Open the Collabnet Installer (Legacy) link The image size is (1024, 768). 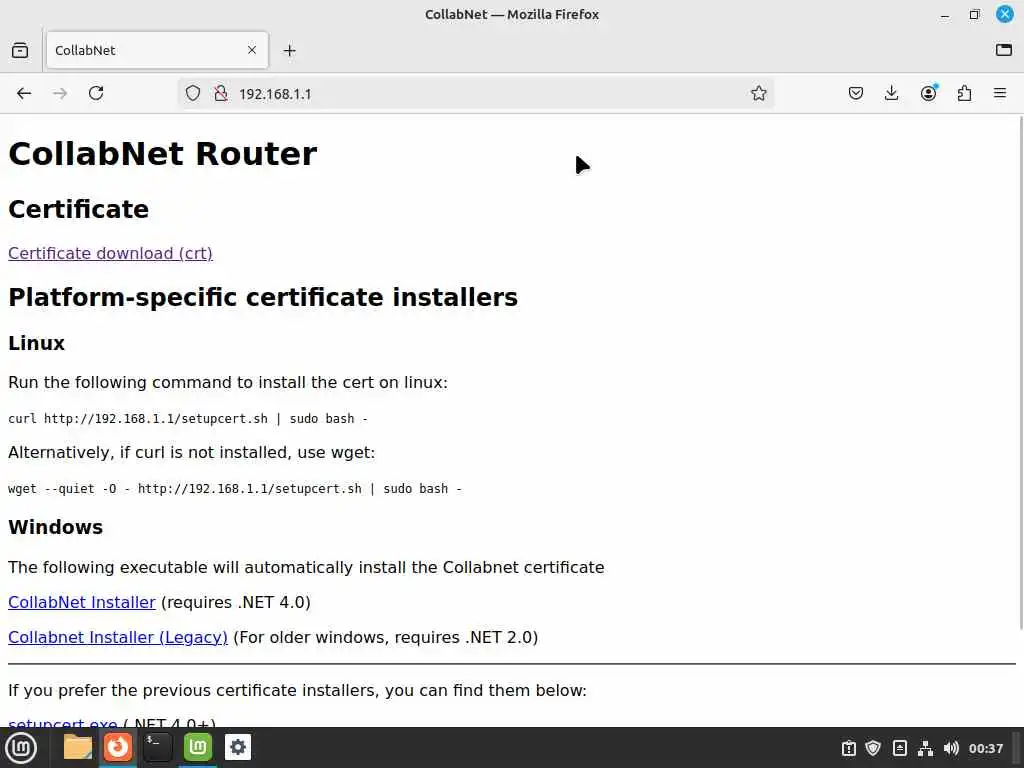click(x=118, y=637)
